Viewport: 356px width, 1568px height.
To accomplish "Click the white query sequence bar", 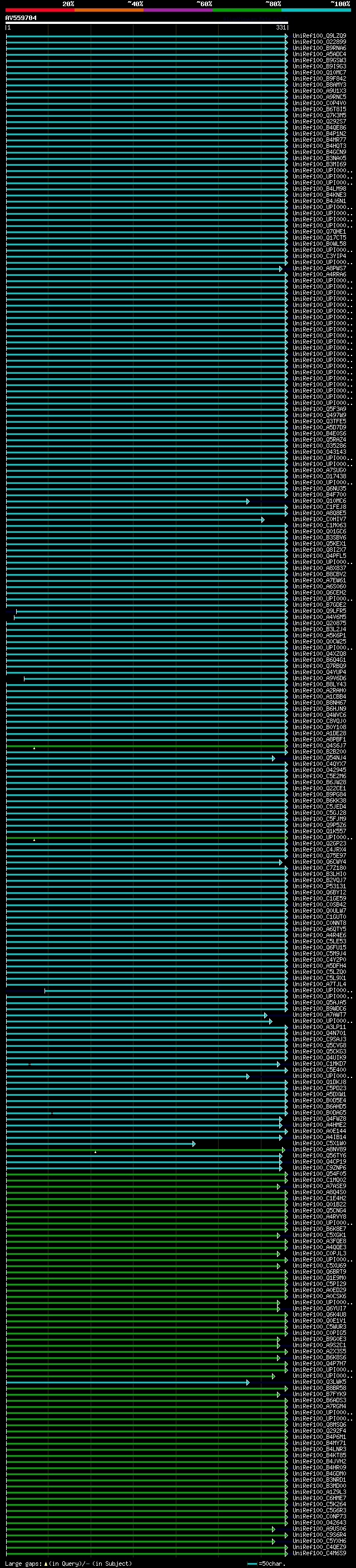I will (147, 23).
